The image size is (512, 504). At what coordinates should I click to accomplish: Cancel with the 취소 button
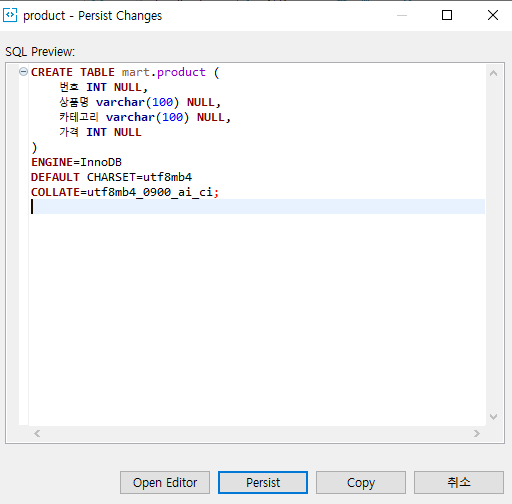pos(459,482)
